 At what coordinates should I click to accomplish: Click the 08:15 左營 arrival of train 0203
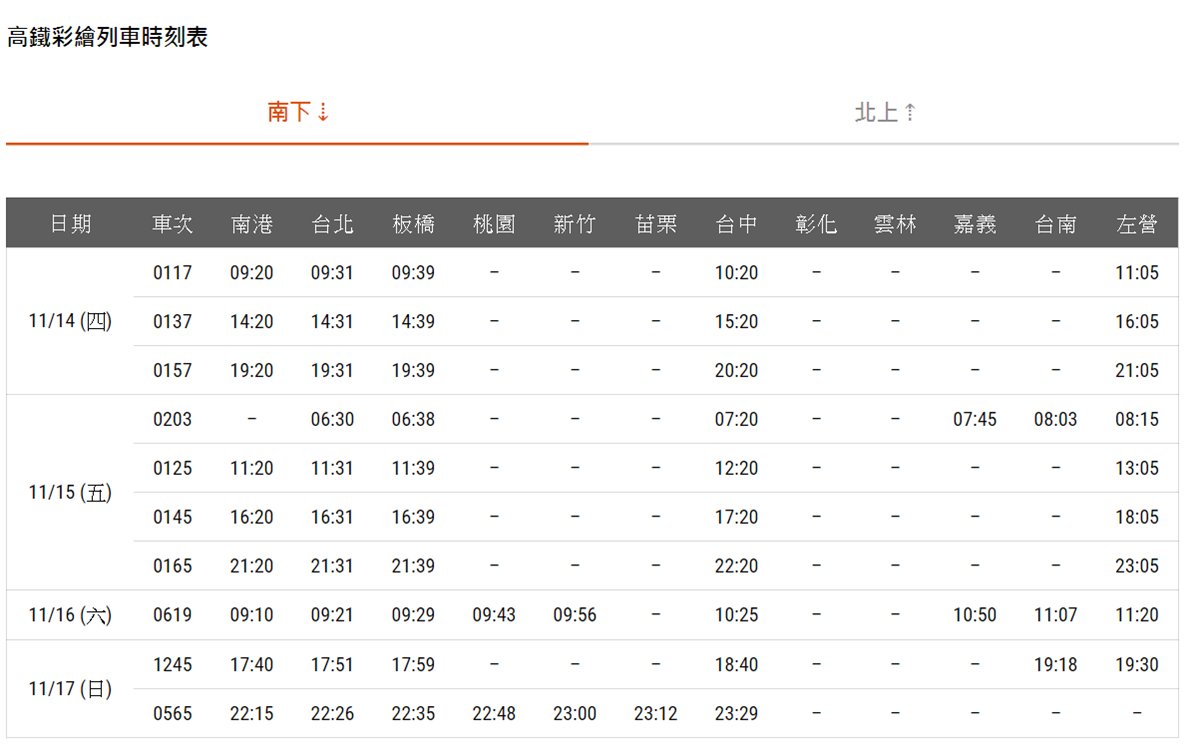(x=1137, y=419)
